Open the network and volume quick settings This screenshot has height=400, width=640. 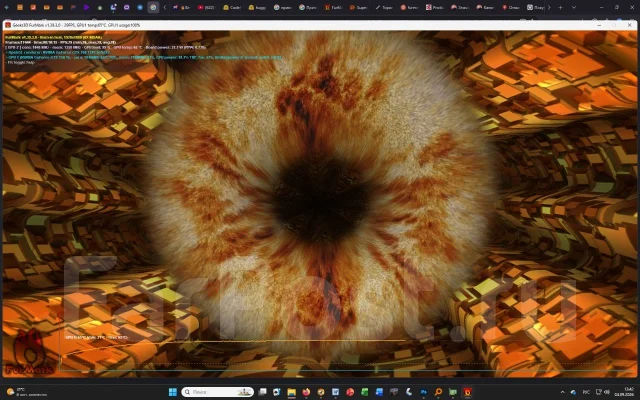602,392
